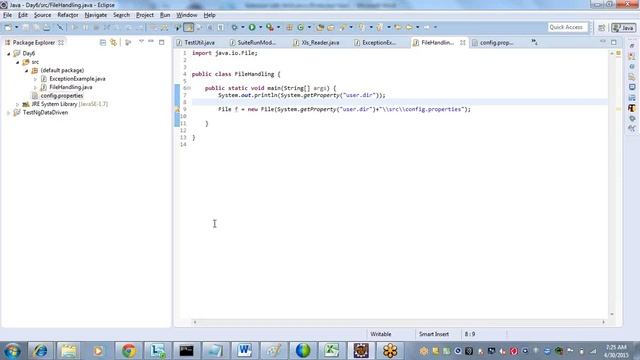This screenshot has width=640, height=360.
Task: Toggle Show Whitespace Characters pilcrow icon
Action: click(x=220, y=27)
